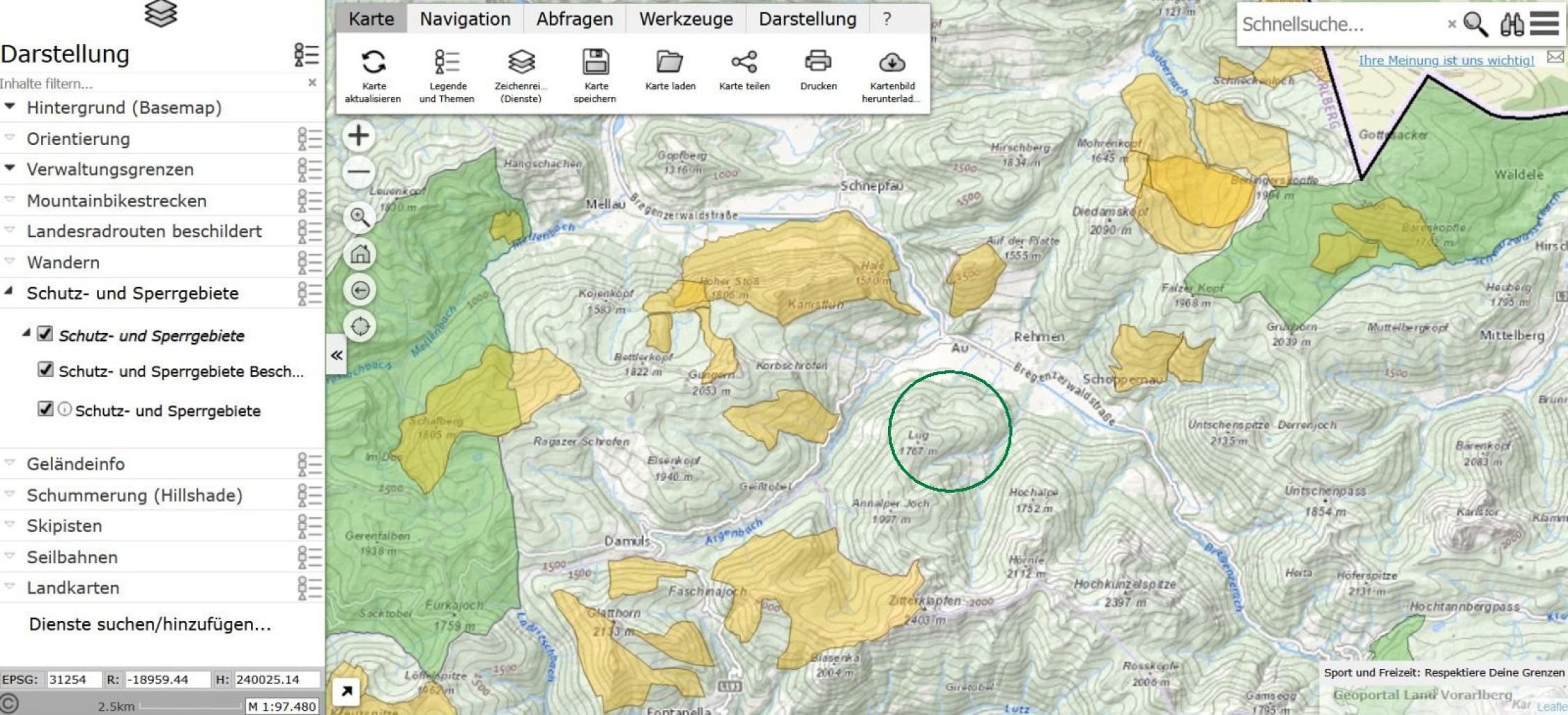
Task: Click Dienste suchen/hinzufügen...
Action: (x=150, y=624)
